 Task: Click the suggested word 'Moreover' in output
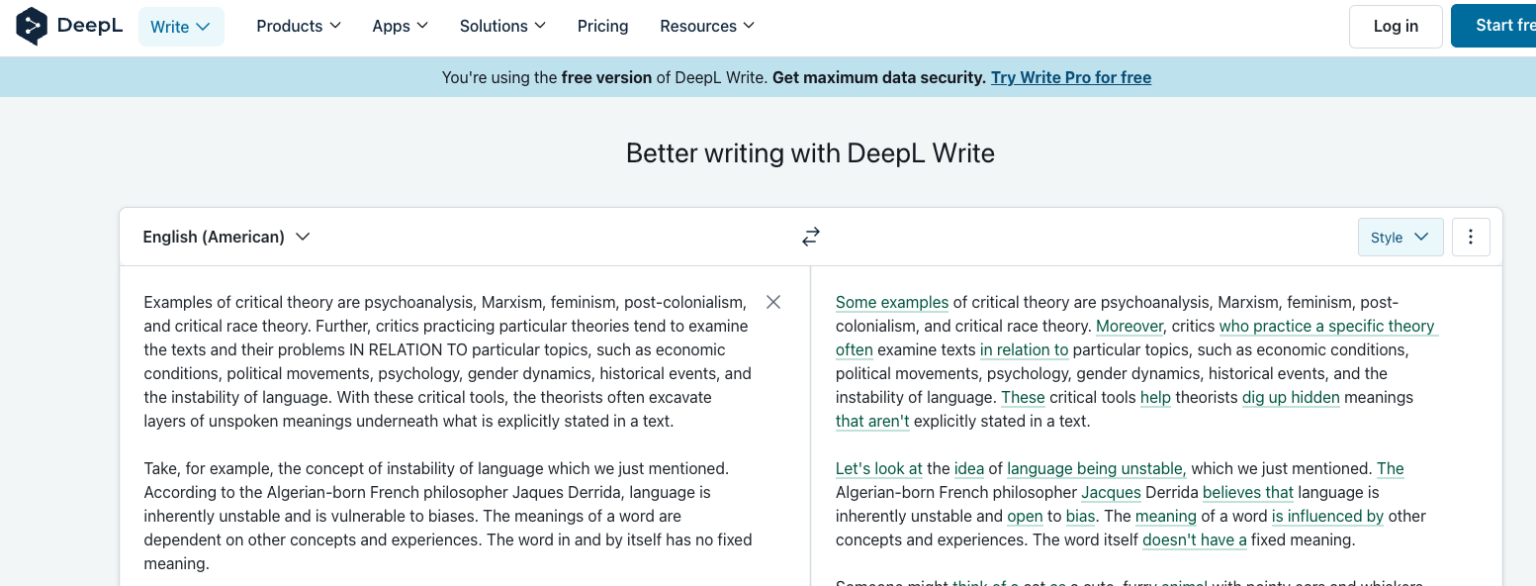coord(1129,326)
